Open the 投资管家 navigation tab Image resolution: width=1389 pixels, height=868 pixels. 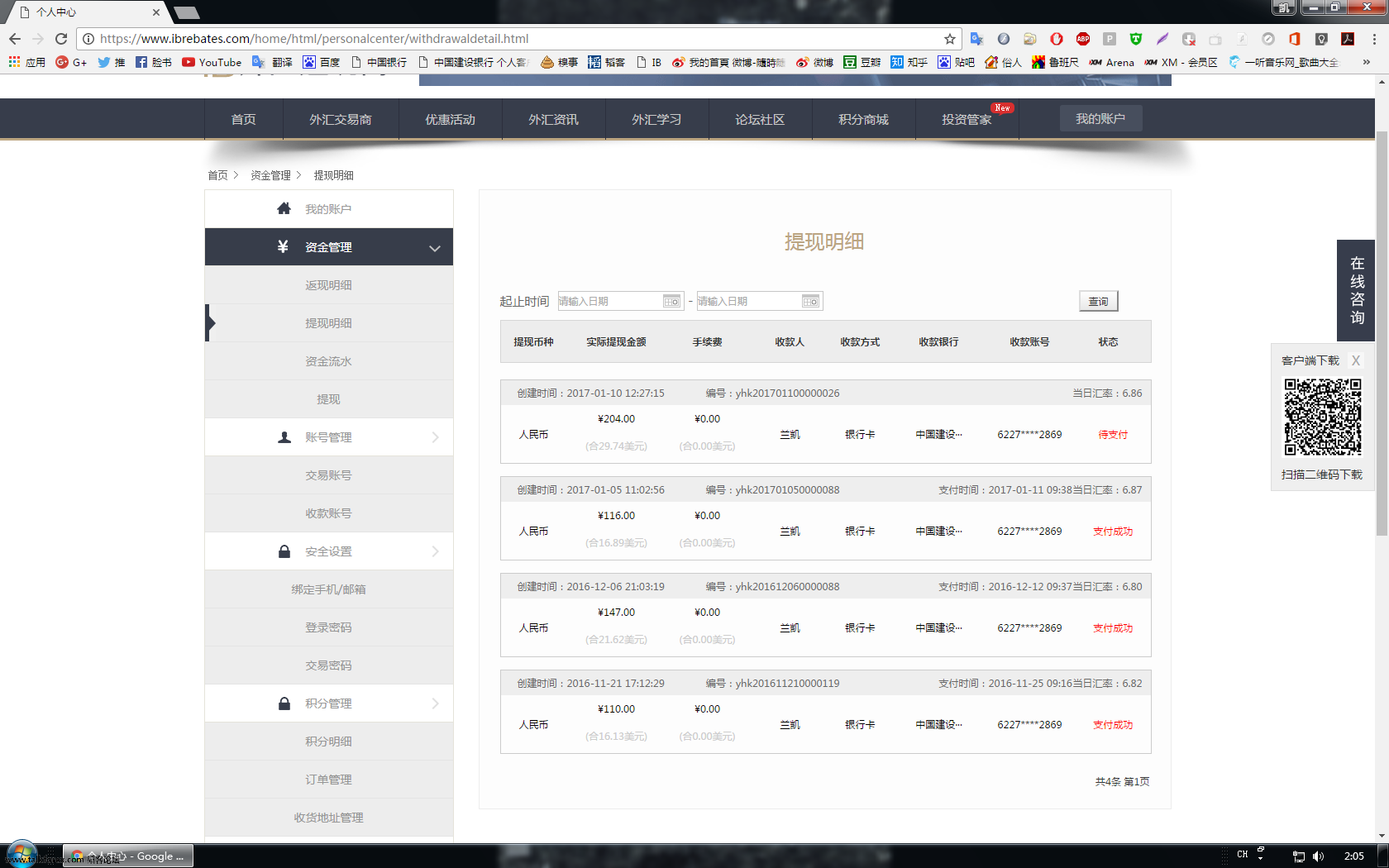pyautogui.click(x=967, y=119)
